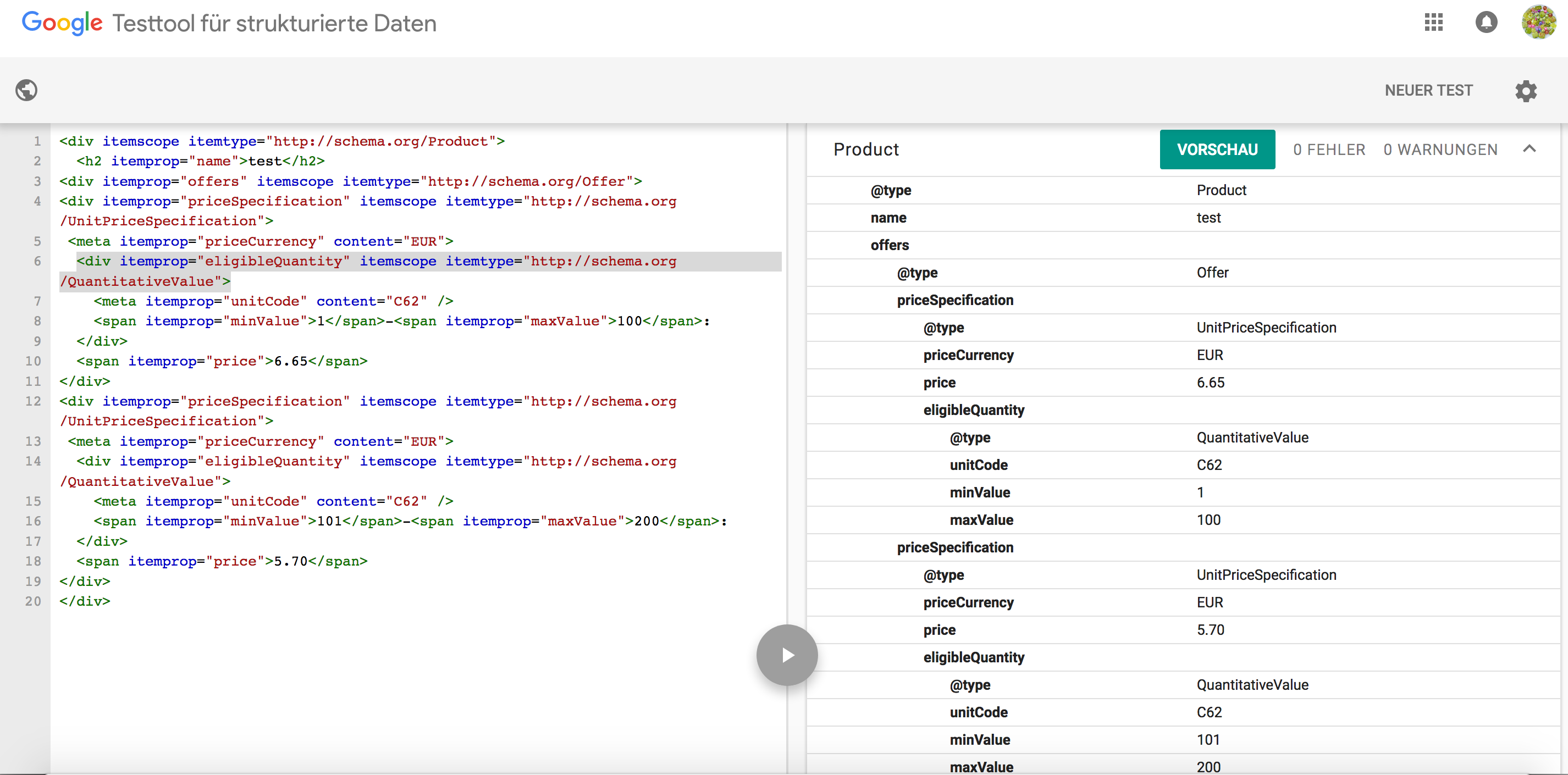Open the user account avatar
This screenshot has height=775, width=1568.
pos(1538,23)
